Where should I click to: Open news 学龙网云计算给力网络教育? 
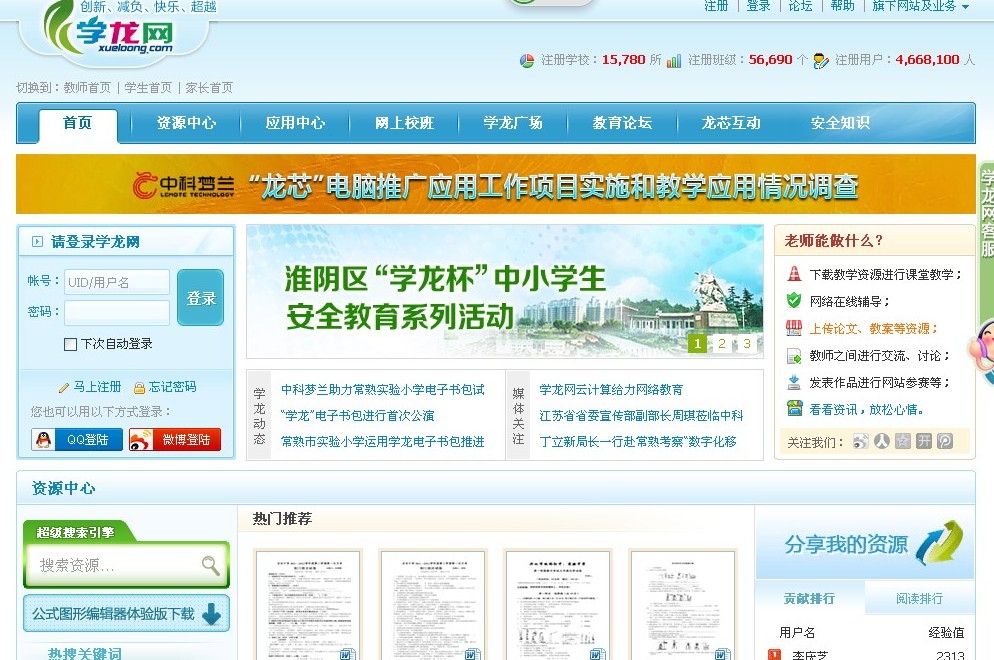pyautogui.click(x=611, y=389)
